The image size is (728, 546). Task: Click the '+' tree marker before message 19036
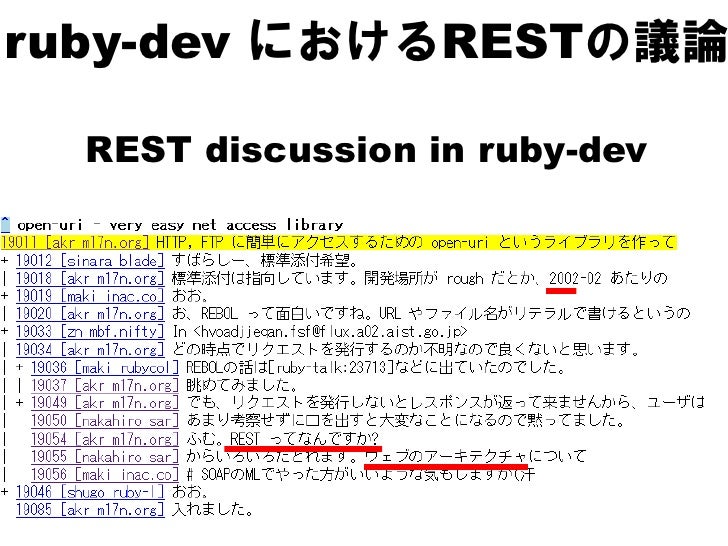[x=20, y=367]
